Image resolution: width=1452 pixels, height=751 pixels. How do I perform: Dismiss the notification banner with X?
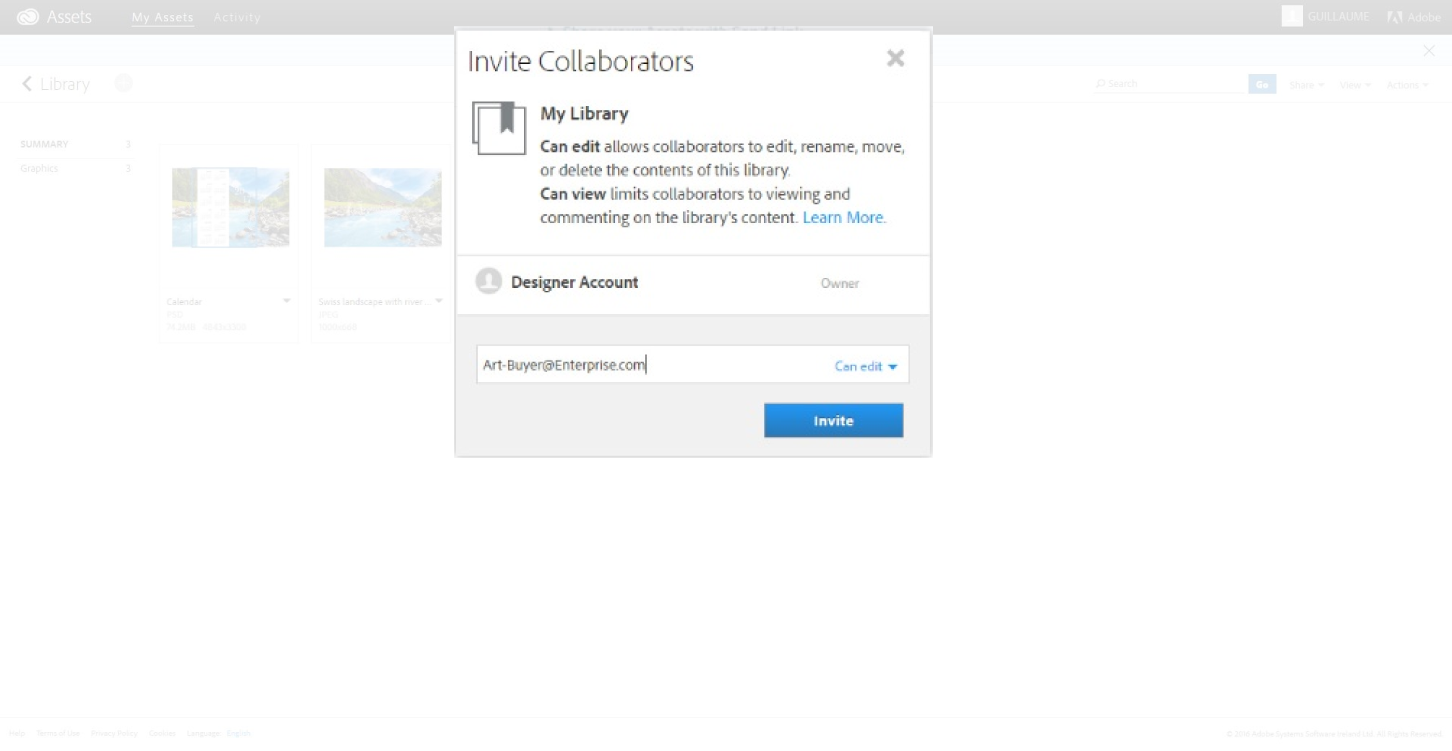coord(1429,51)
